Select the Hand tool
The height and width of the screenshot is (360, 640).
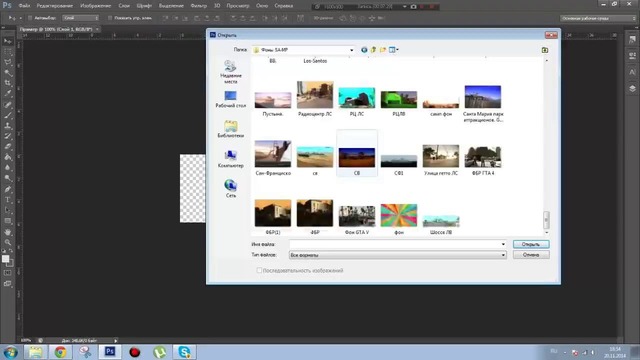(x=8, y=232)
